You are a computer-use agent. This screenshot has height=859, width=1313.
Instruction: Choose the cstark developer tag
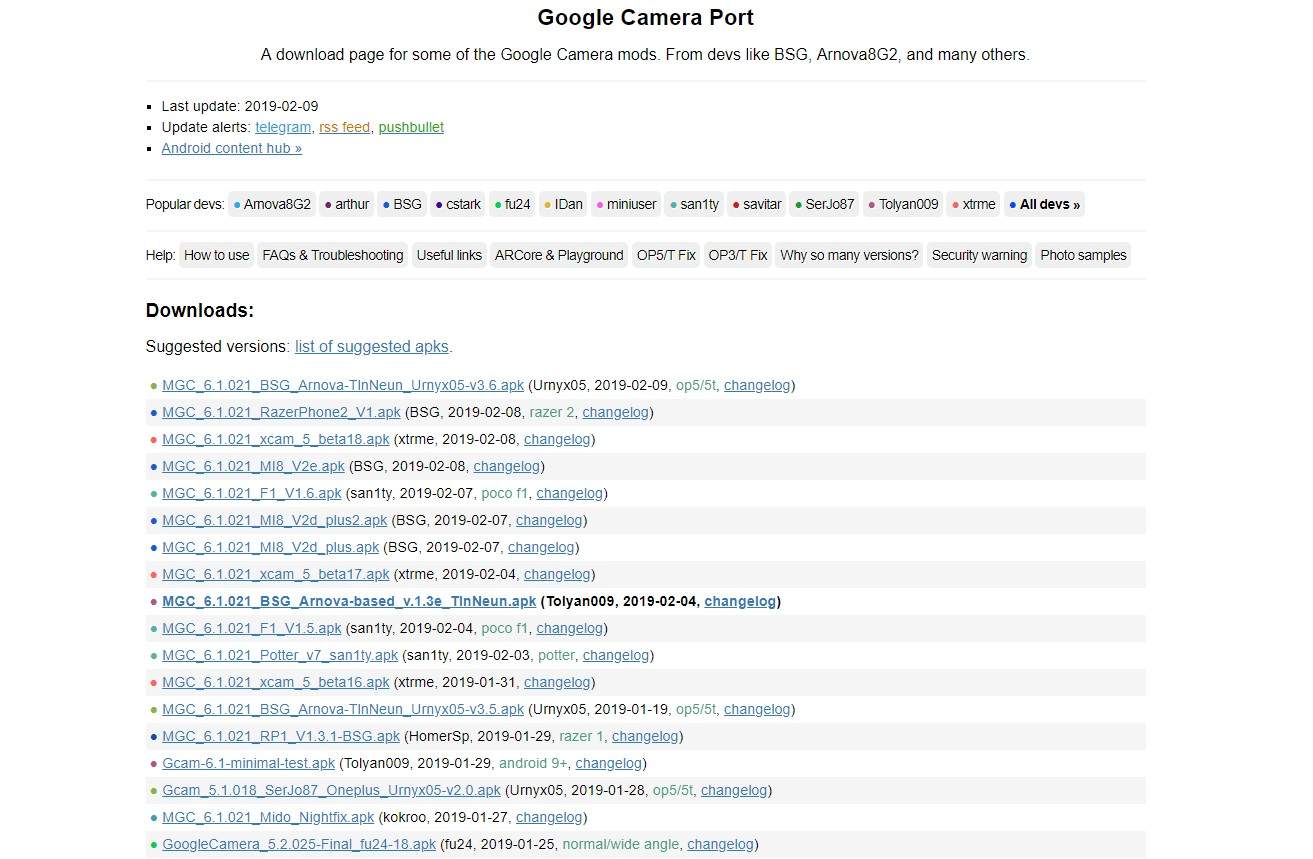(458, 204)
